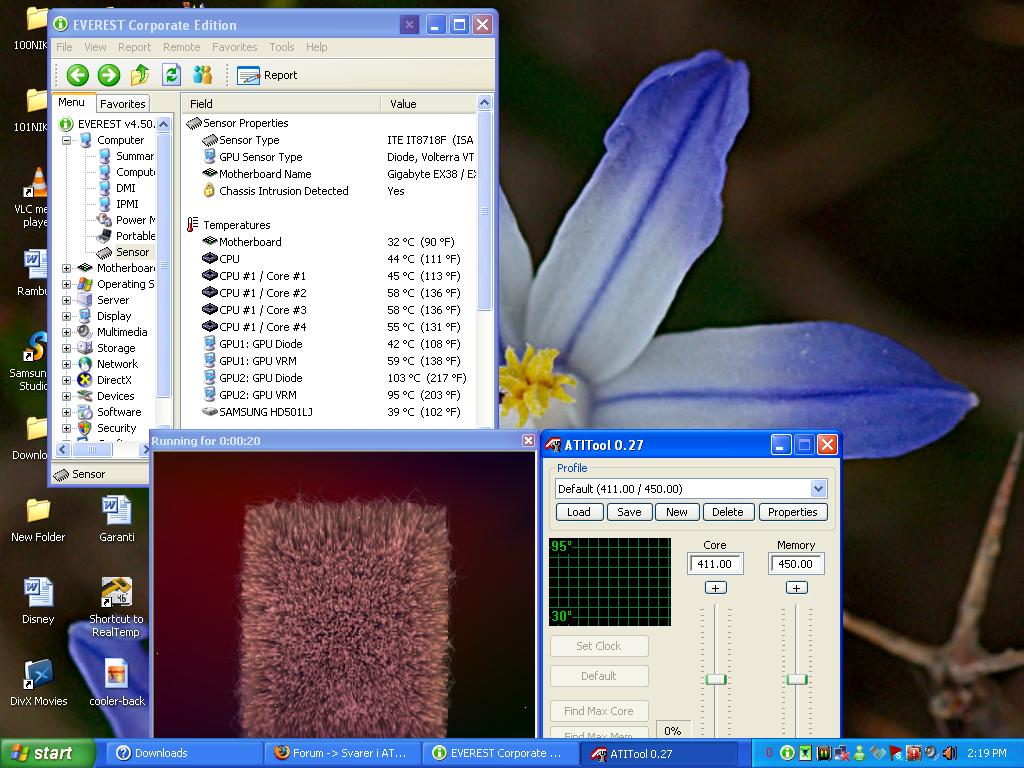This screenshot has width=1024, height=768.
Task: Switch to the Menu tab in EVEREST
Action: coord(71,103)
